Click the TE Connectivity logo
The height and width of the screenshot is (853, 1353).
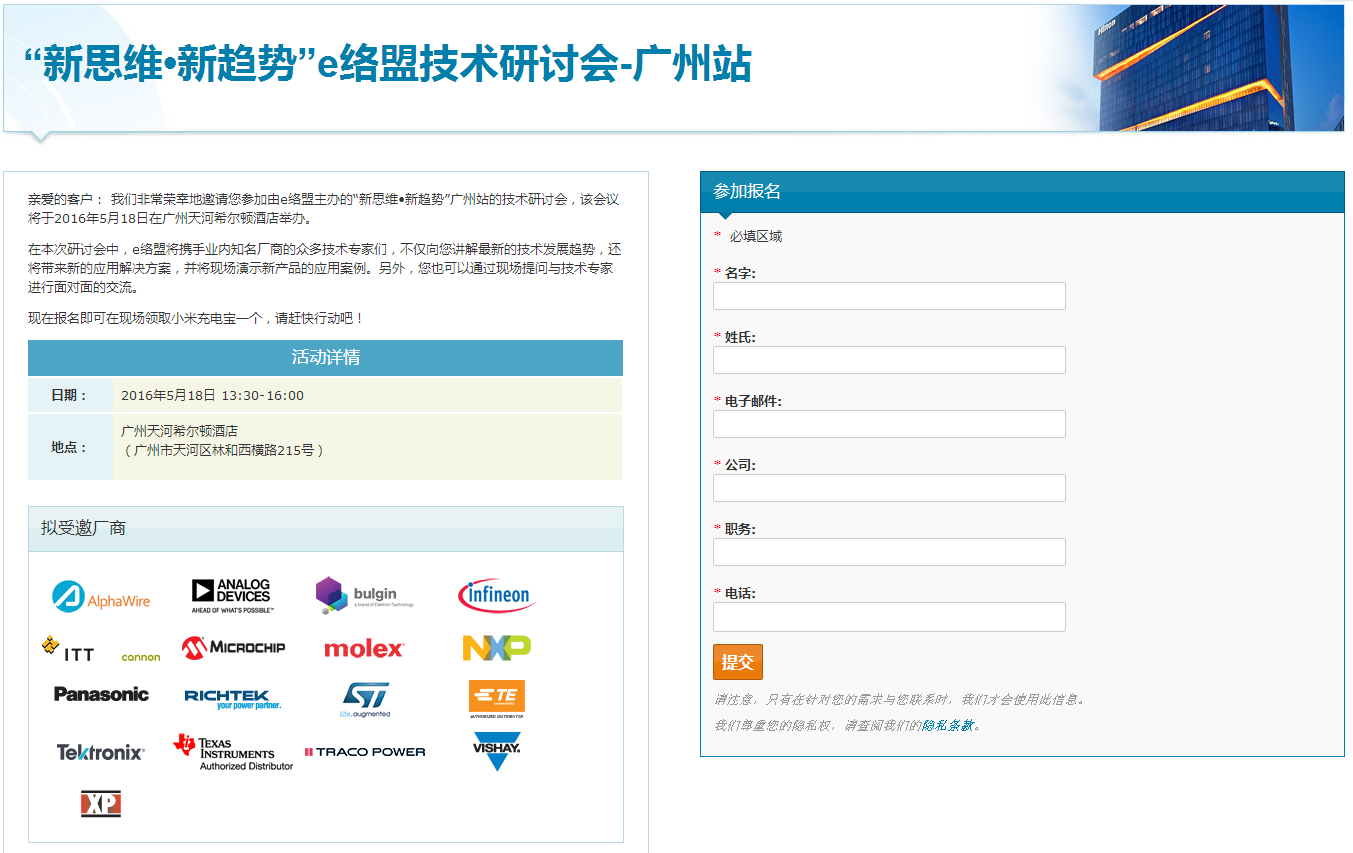tap(497, 699)
